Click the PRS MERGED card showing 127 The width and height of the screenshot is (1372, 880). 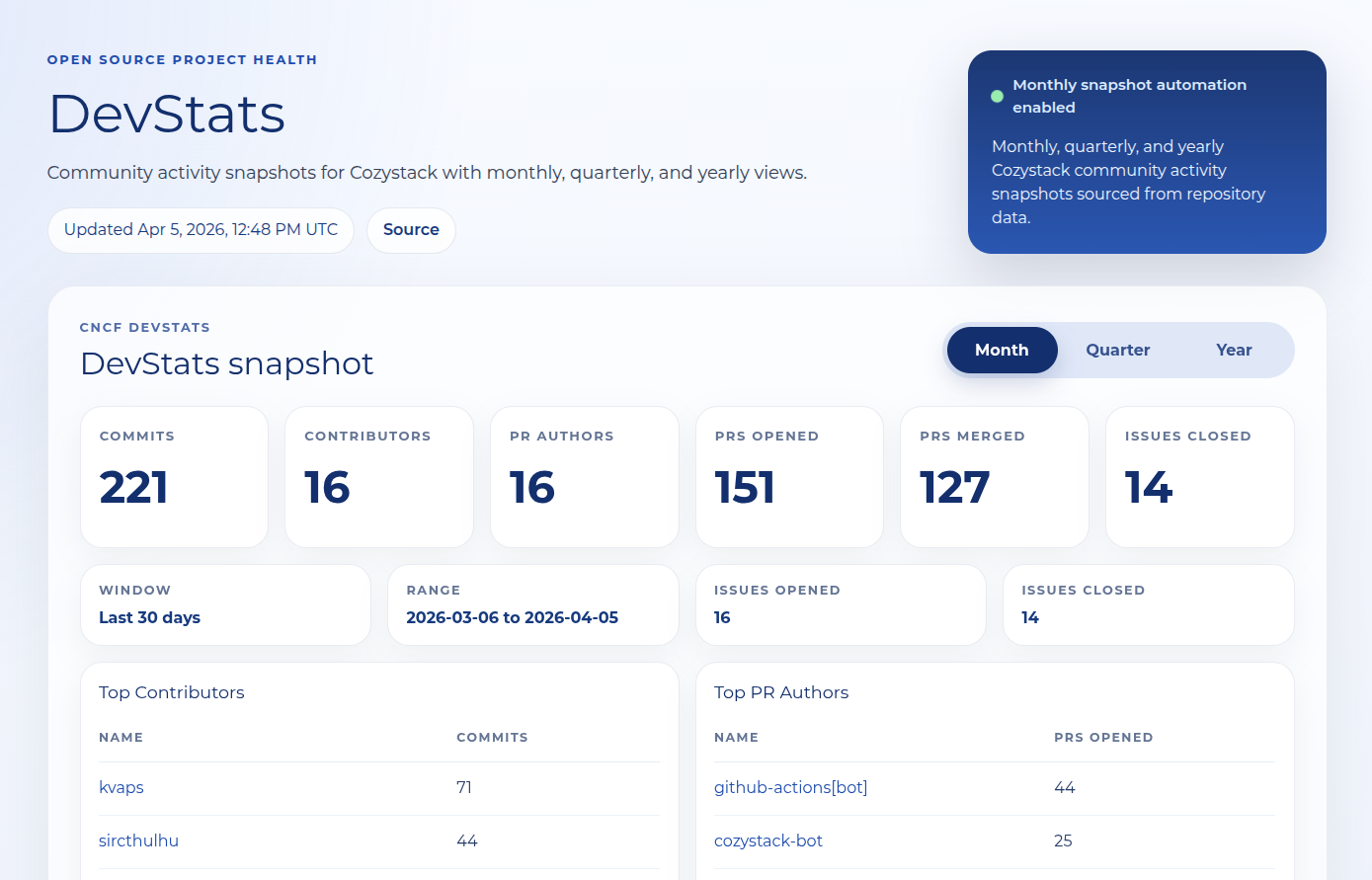pyautogui.click(x=994, y=477)
